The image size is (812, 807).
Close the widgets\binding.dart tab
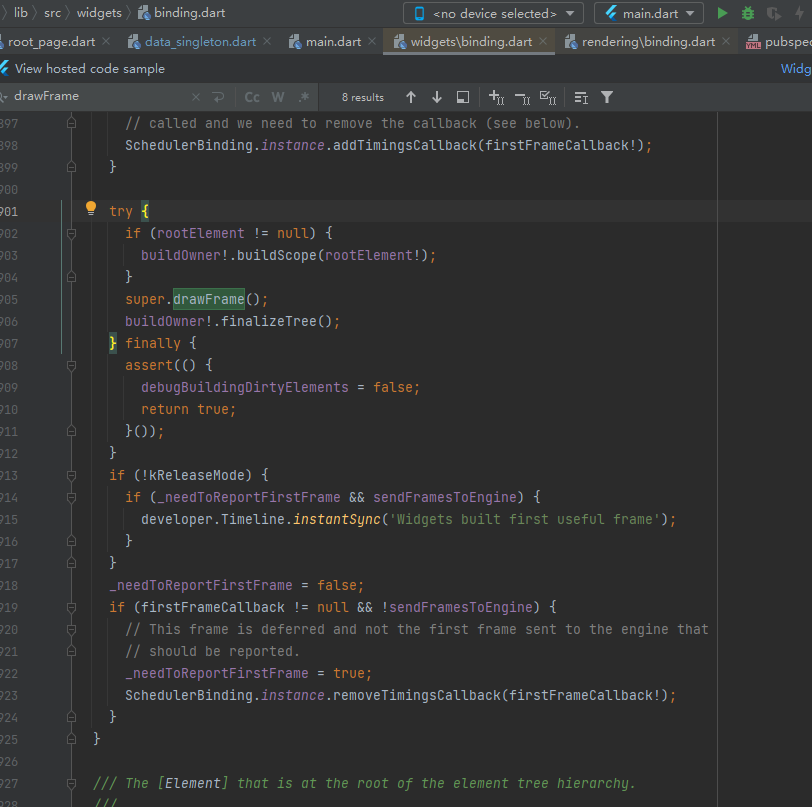tap(543, 42)
